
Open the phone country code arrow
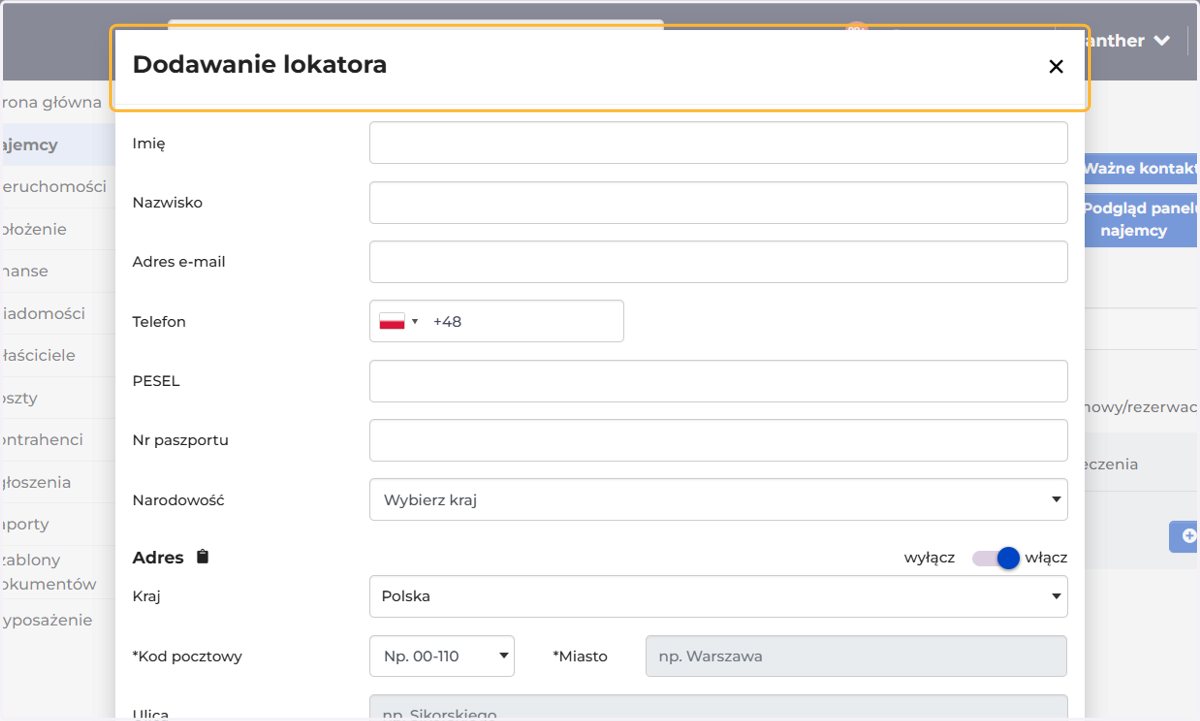point(415,322)
